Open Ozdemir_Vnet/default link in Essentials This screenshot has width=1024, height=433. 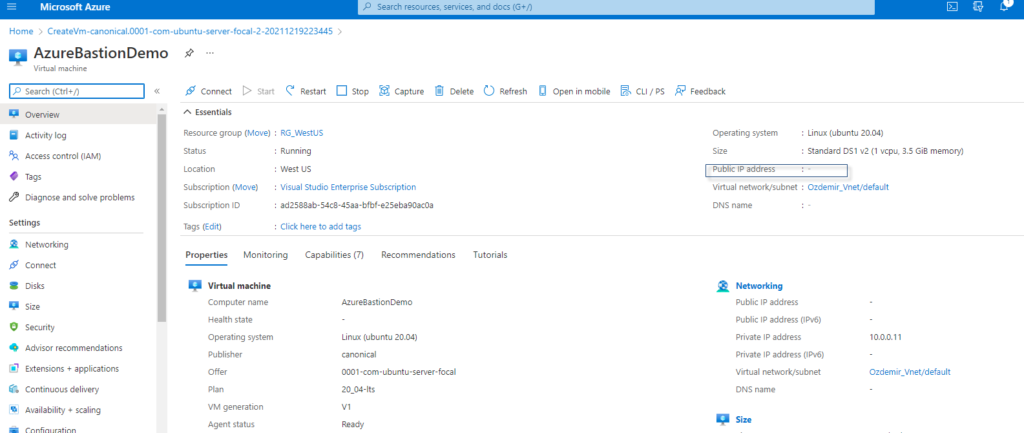(x=848, y=187)
